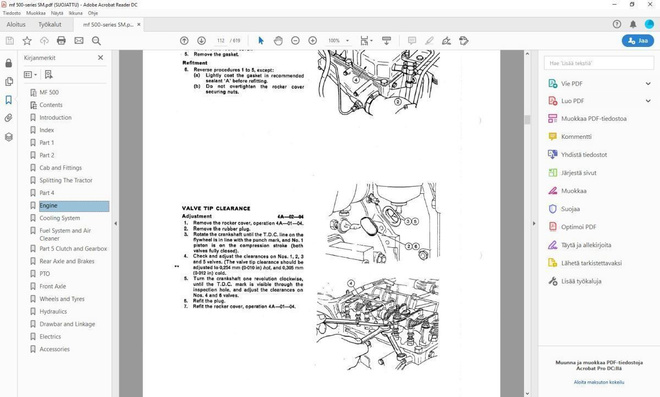Send file by email envelope icon
This screenshot has height=397, width=660.
point(79,41)
